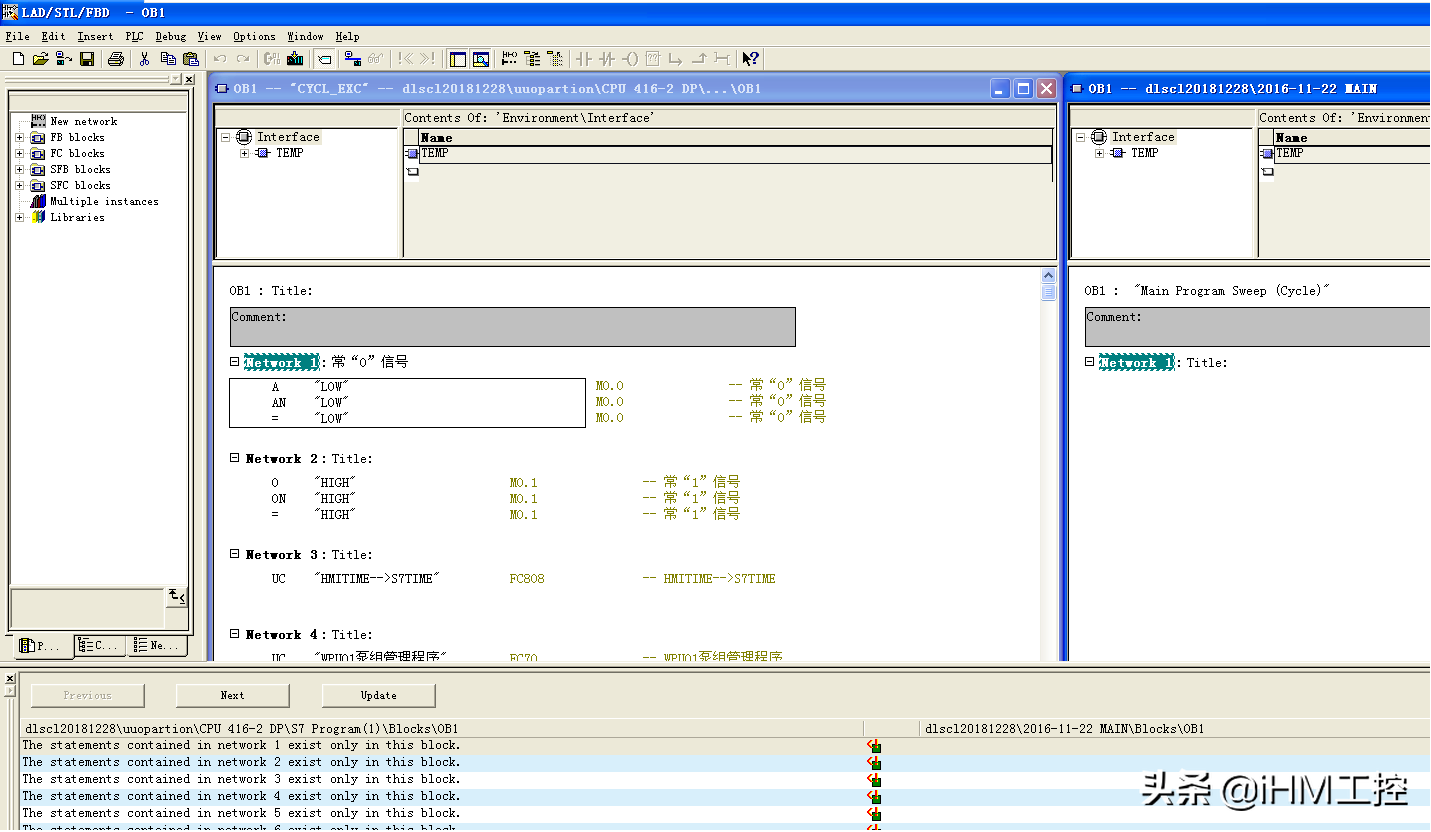Click the Cut scissors icon
Viewport: 1431px width, 832px height.
click(x=144, y=59)
